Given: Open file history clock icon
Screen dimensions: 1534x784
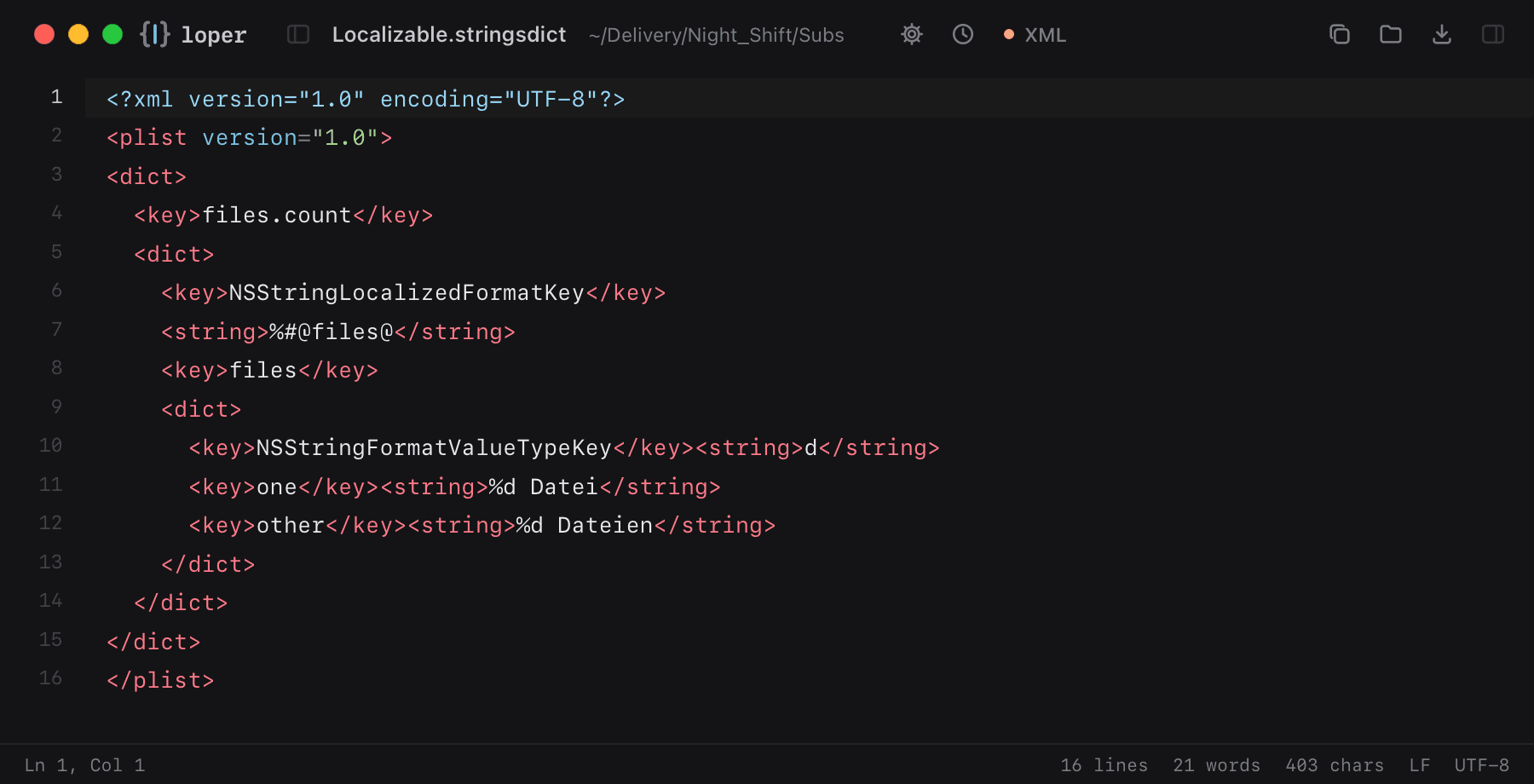Looking at the screenshot, I should pyautogui.click(x=963, y=34).
